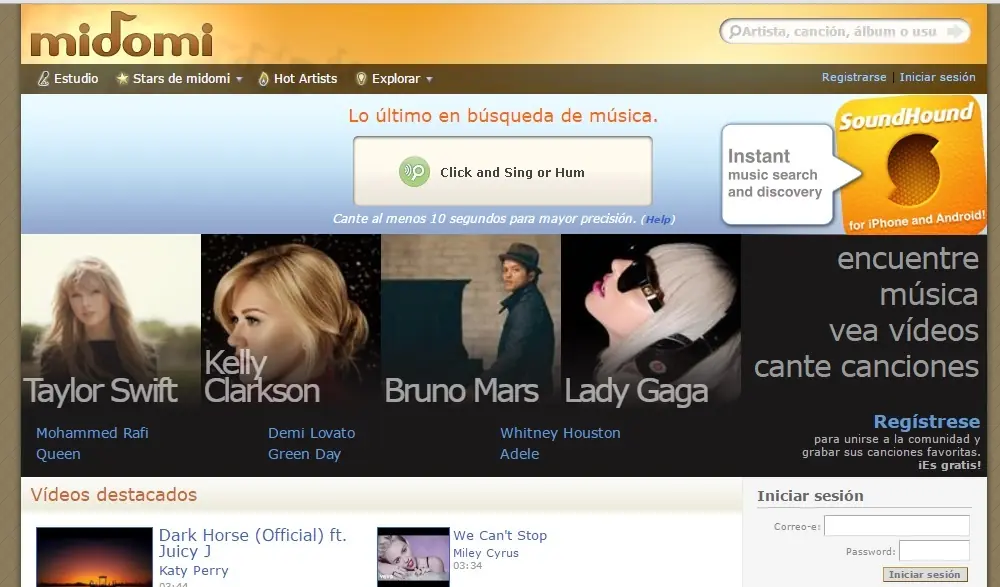
Task: Click the Stars de midomi star icon
Action: tap(122, 78)
